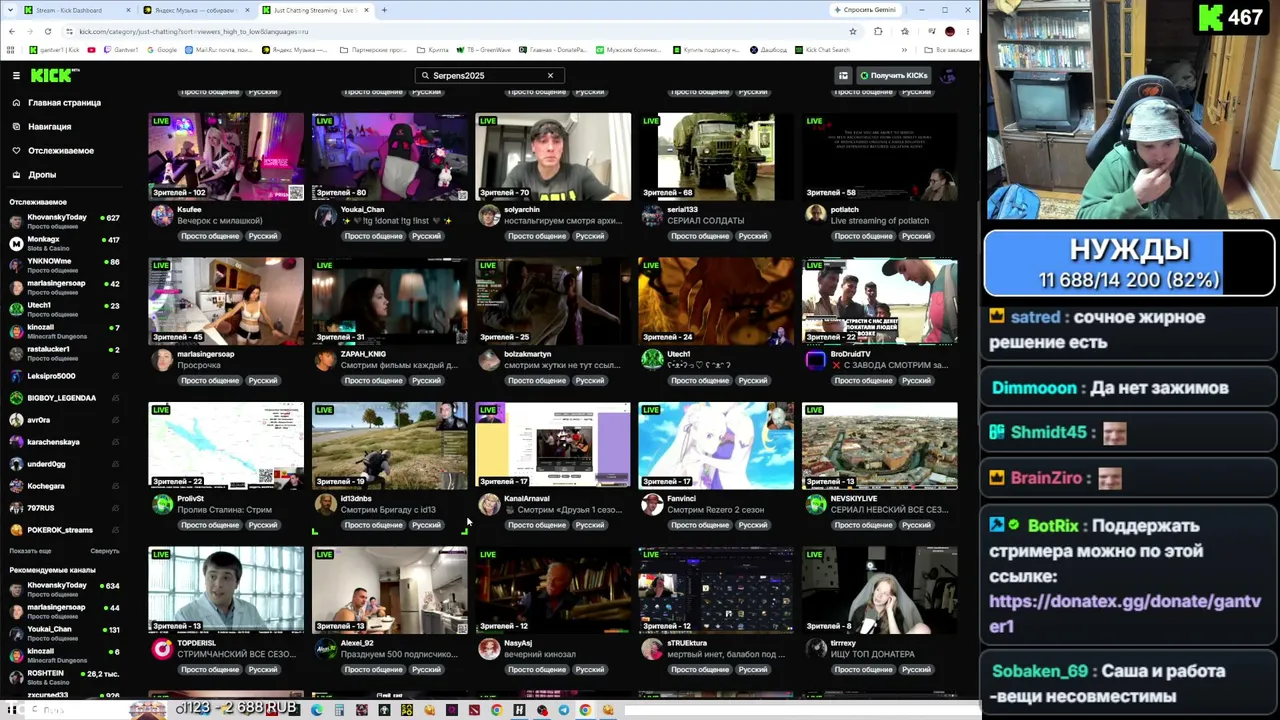The image size is (1280, 720).
Task: Bookmark this page with star icon
Action: (x=853, y=31)
